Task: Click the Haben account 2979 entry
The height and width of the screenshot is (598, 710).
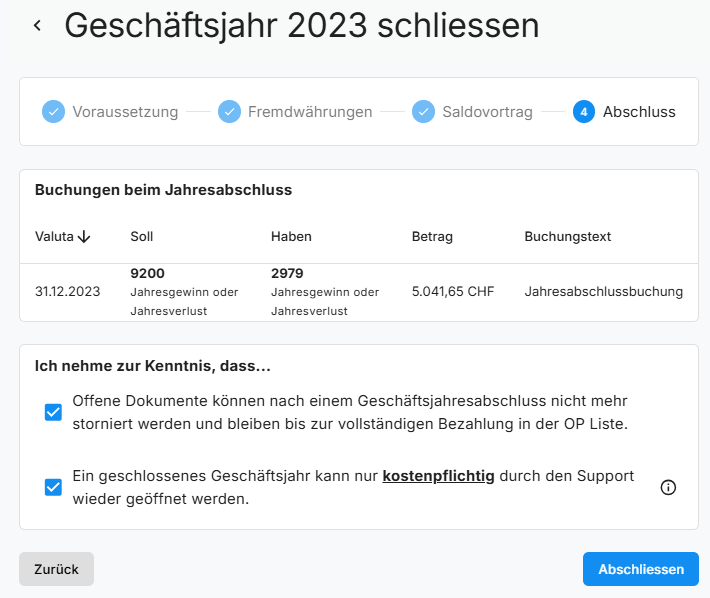Action: [x=287, y=273]
